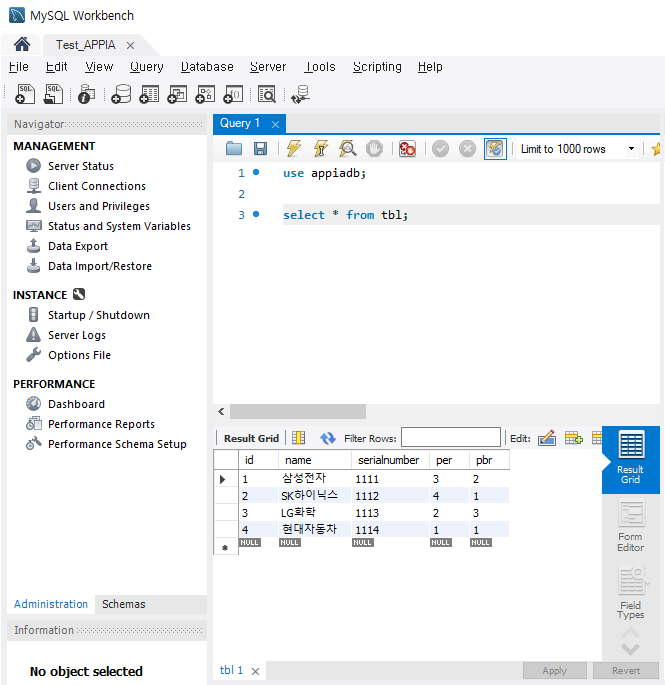Screen dimensions: 665x685
Task: Search table data icon
Action: pos(267,94)
